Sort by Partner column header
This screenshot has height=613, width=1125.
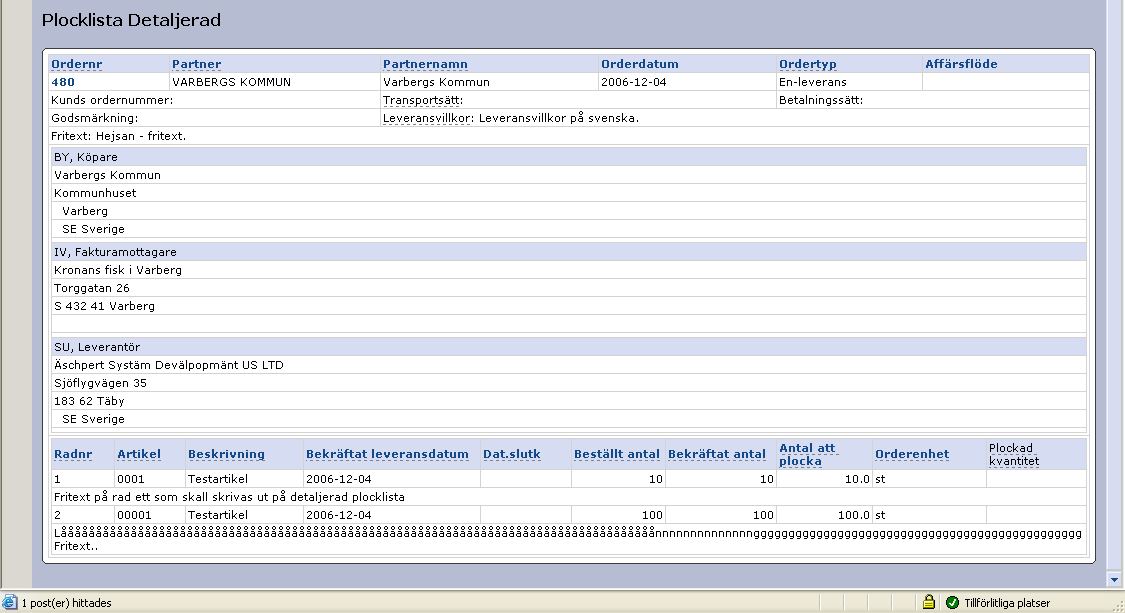click(x=197, y=64)
